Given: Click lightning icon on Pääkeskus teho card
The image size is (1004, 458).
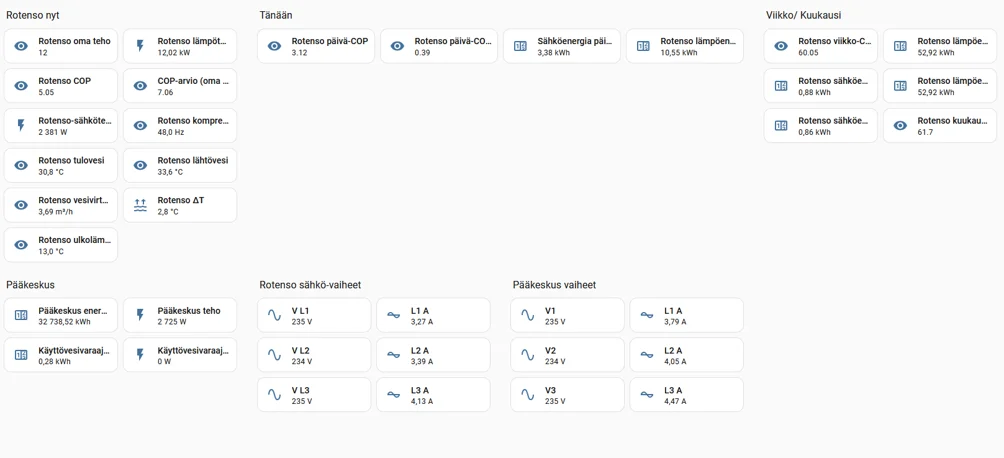Looking at the screenshot, I should coord(140,315).
